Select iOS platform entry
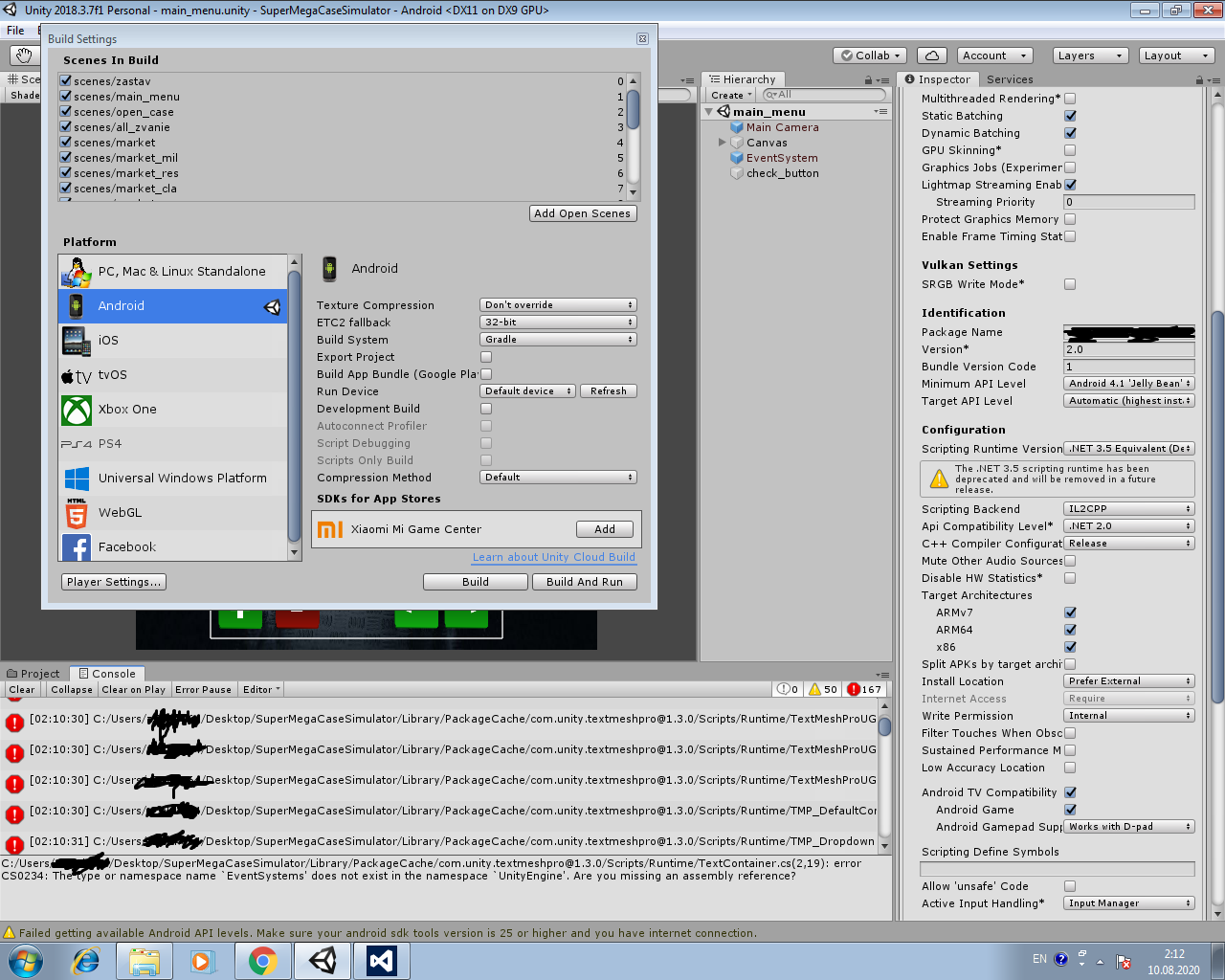 click(x=172, y=341)
